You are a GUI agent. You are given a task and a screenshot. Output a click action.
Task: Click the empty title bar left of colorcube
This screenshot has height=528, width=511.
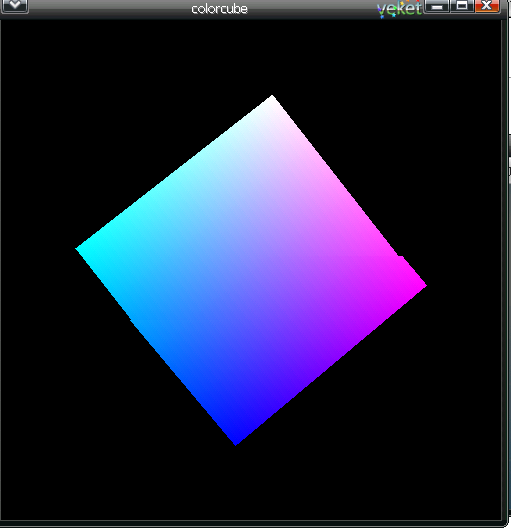click(x=109, y=8)
